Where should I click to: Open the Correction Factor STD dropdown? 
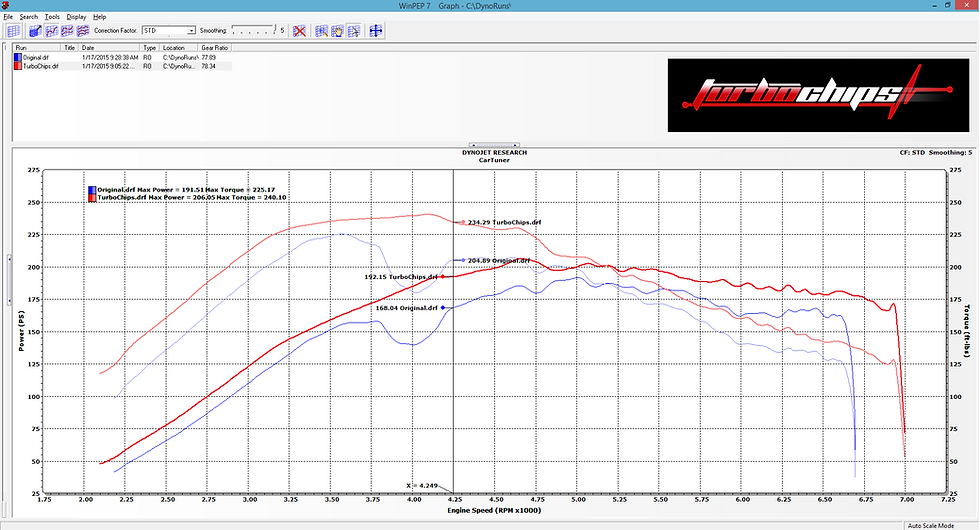tap(169, 31)
